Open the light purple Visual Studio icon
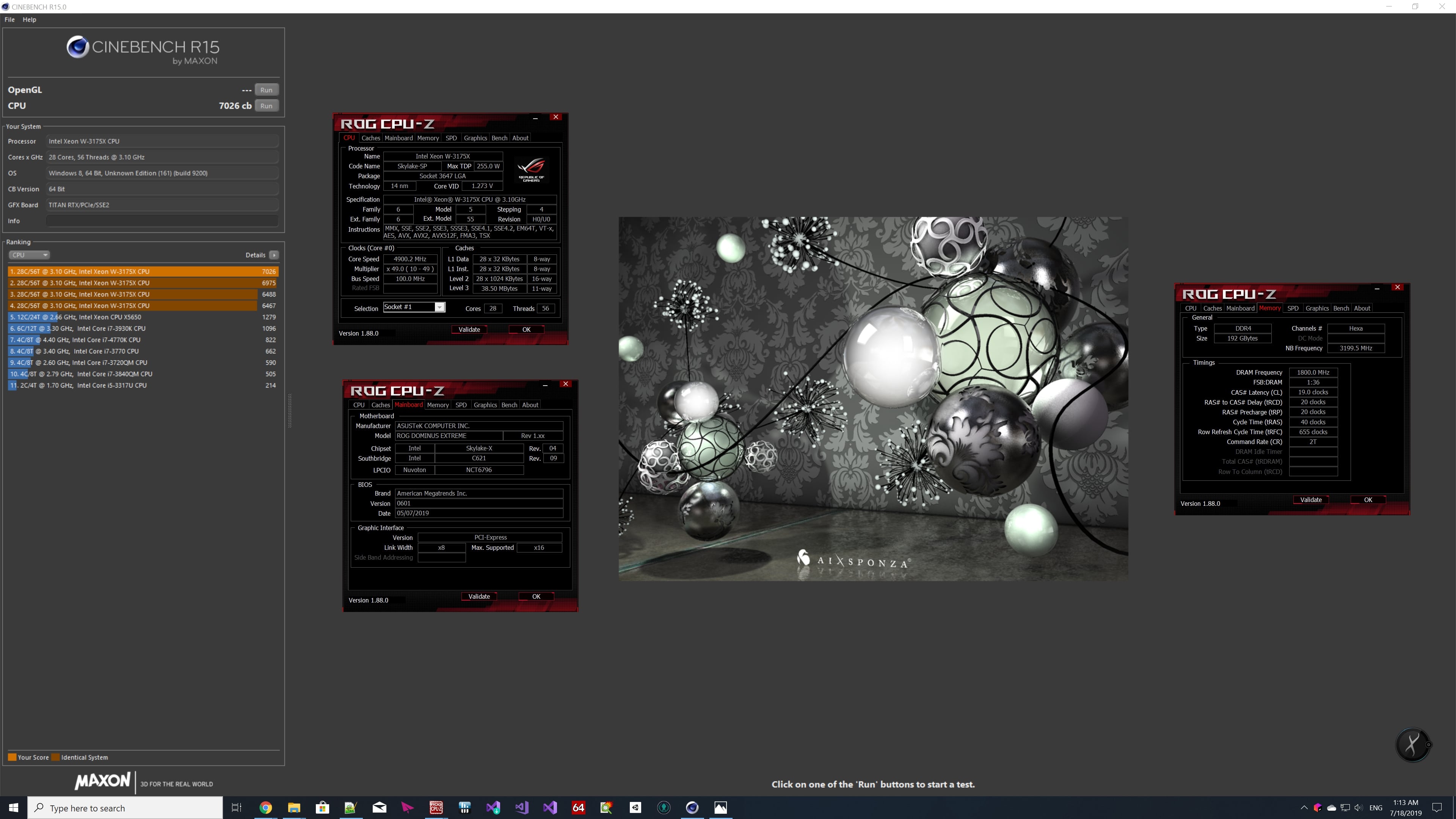This screenshot has height=819, width=1456. tap(521, 808)
